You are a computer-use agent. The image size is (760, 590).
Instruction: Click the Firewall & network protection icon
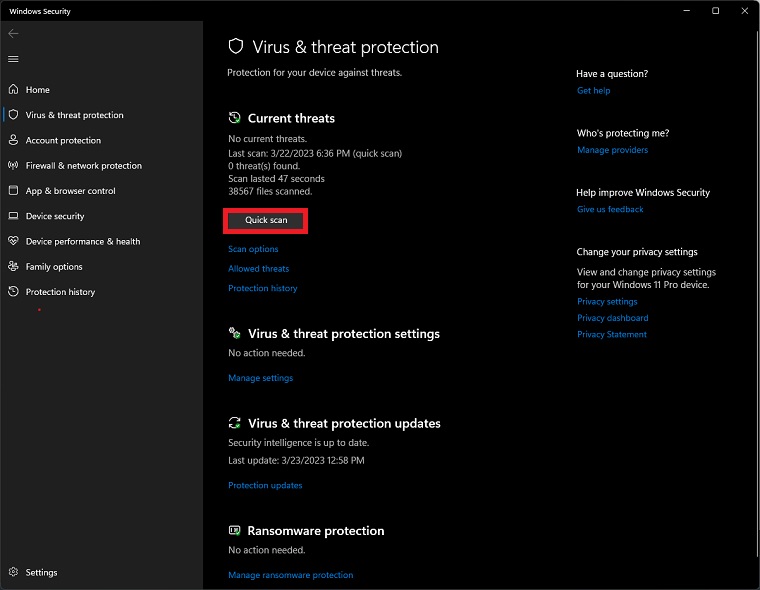[14, 166]
